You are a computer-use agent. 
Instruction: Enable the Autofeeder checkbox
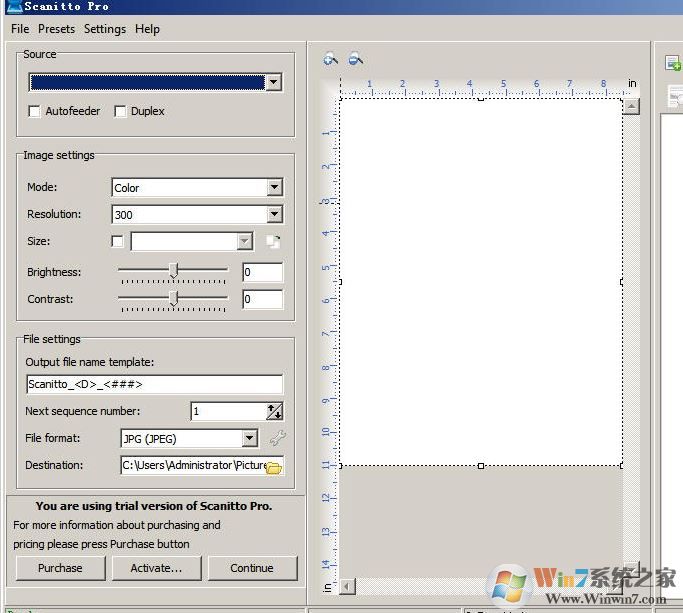pos(34,112)
